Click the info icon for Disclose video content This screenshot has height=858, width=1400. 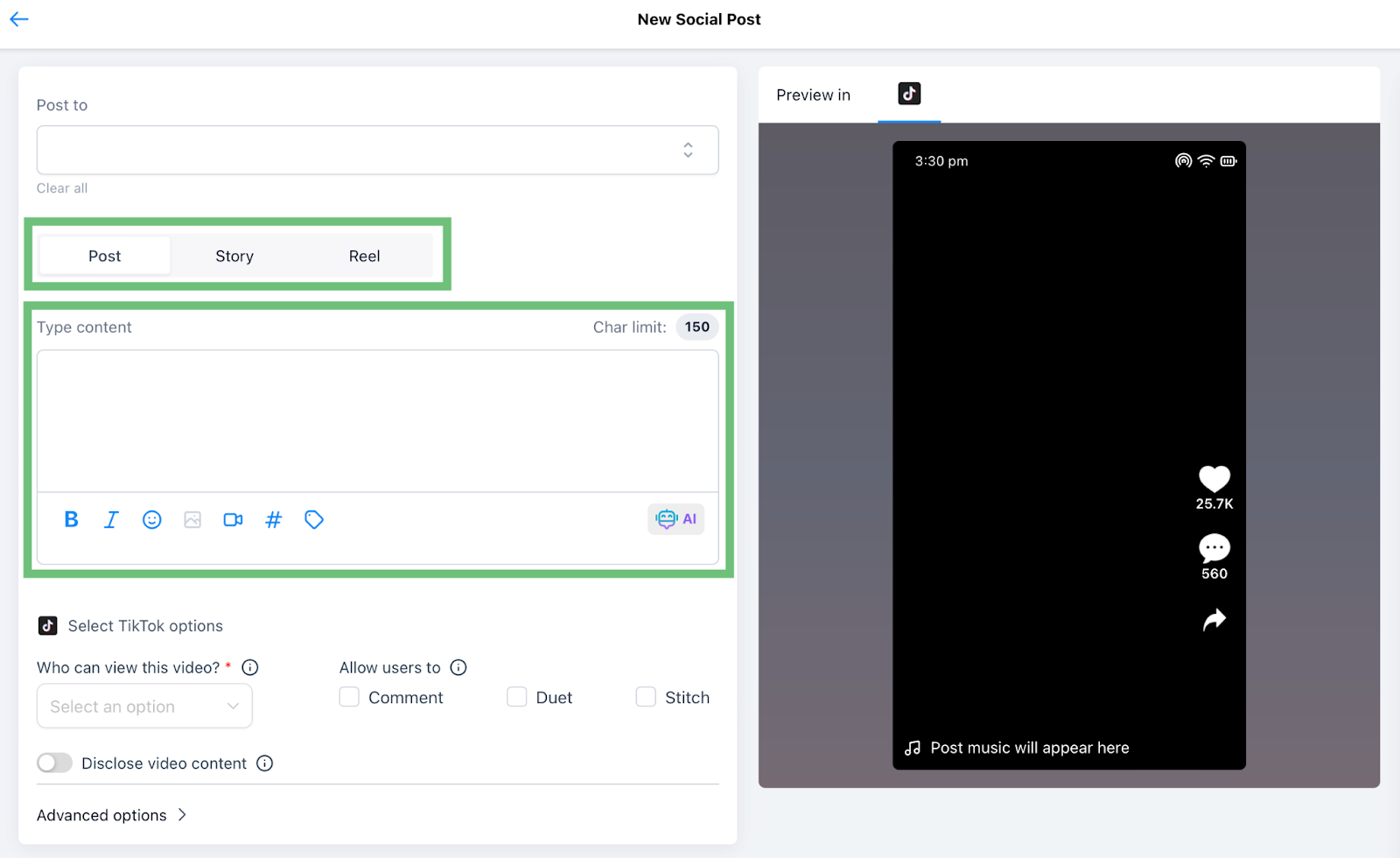tap(265, 763)
